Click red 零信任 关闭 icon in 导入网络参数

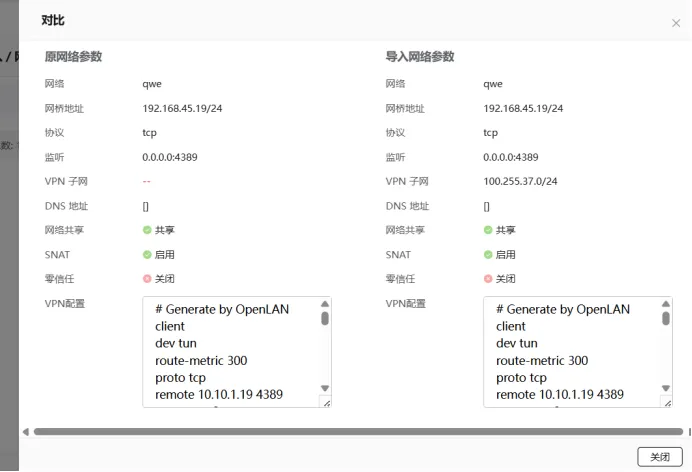click(x=488, y=279)
